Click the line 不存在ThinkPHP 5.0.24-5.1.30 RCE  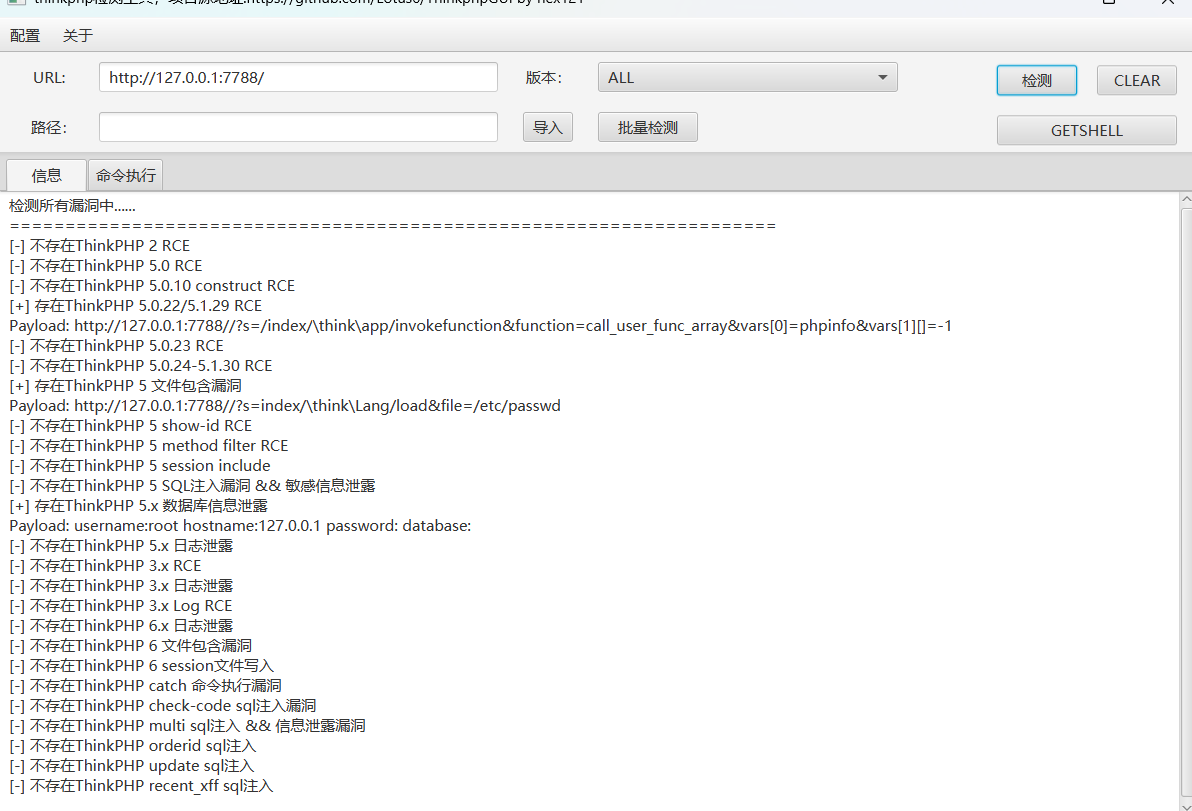(x=141, y=366)
